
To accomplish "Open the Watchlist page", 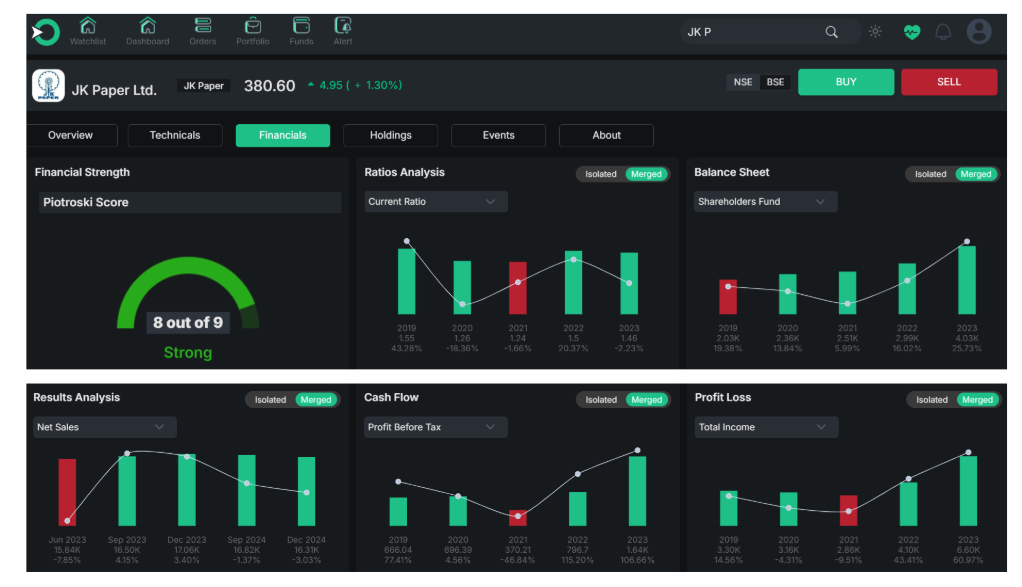I will [88, 31].
